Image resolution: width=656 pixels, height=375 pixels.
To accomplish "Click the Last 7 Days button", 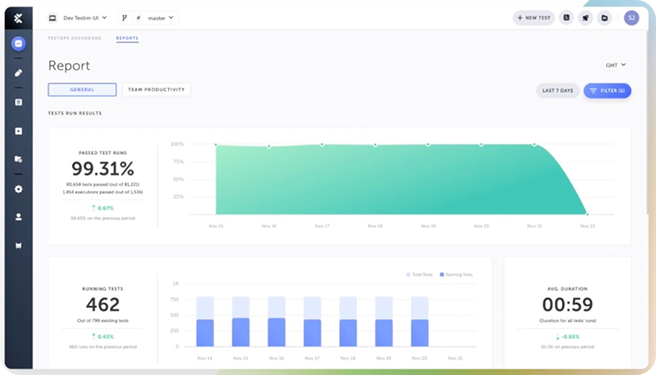I will (x=558, y=90).
